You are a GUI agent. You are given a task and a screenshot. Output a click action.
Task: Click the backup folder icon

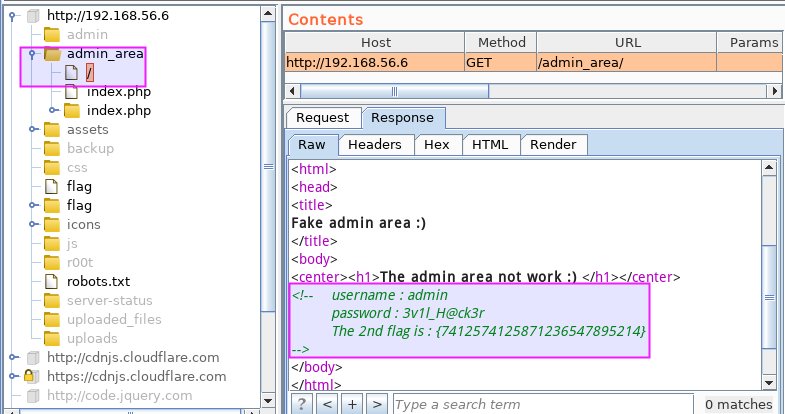(52, 149)
